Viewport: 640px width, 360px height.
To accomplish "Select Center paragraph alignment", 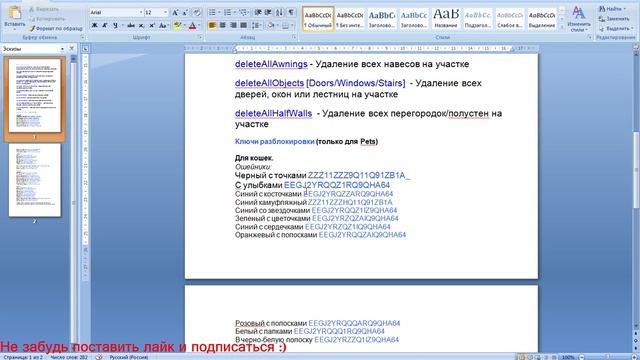I will coord(222,25).
